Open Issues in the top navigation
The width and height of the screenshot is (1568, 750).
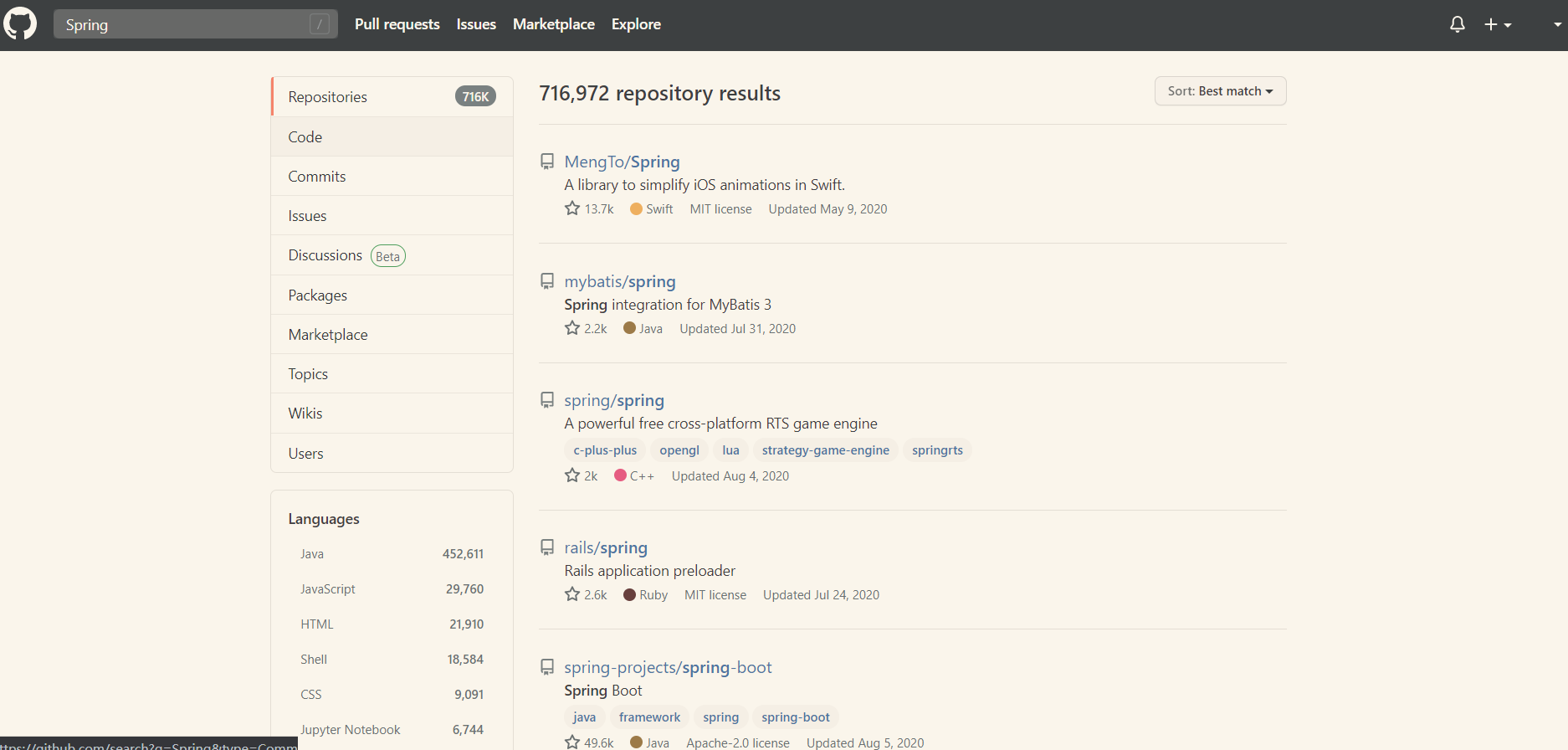point(476,24)
